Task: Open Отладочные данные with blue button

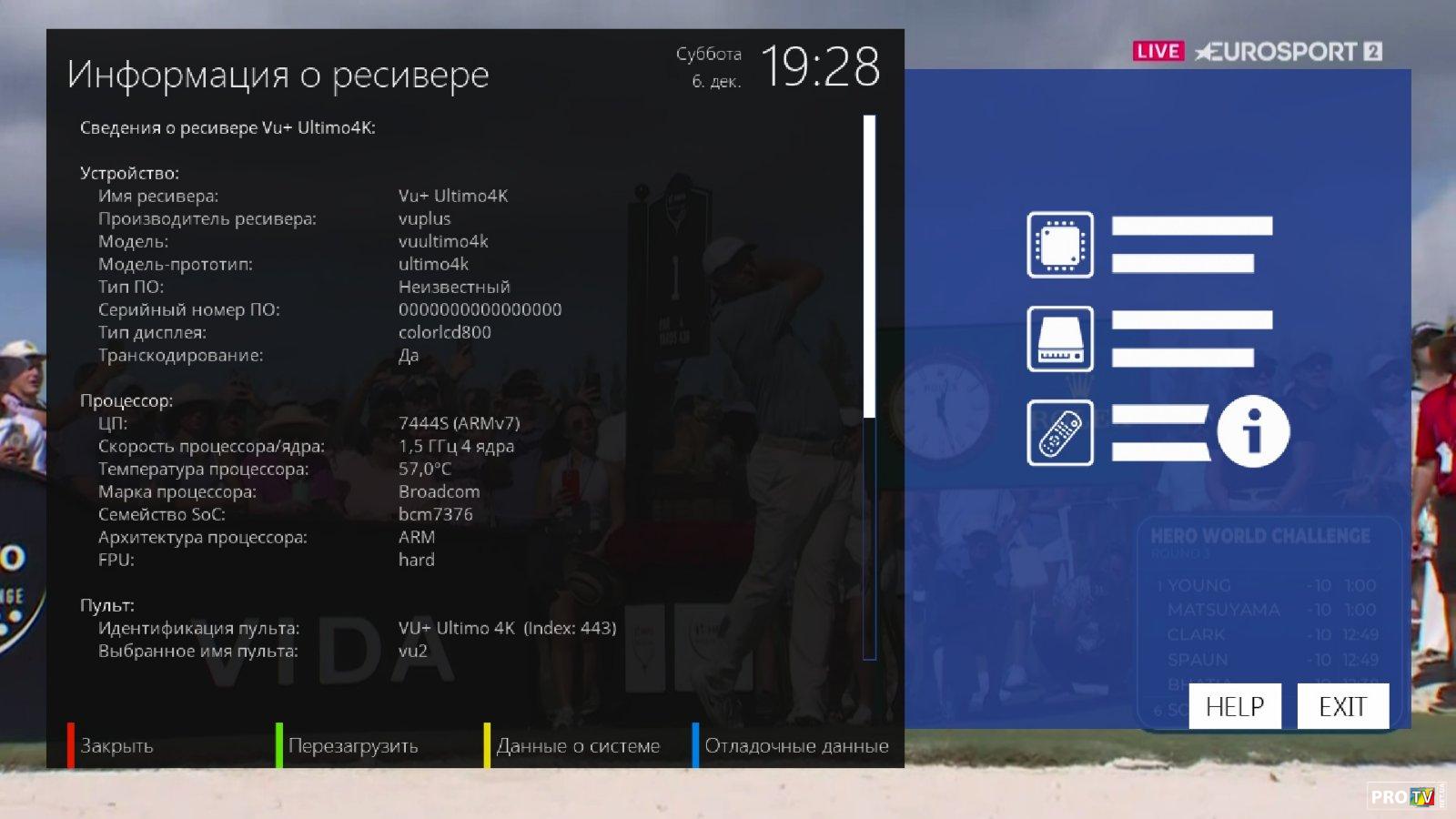Action: [795, 746]
